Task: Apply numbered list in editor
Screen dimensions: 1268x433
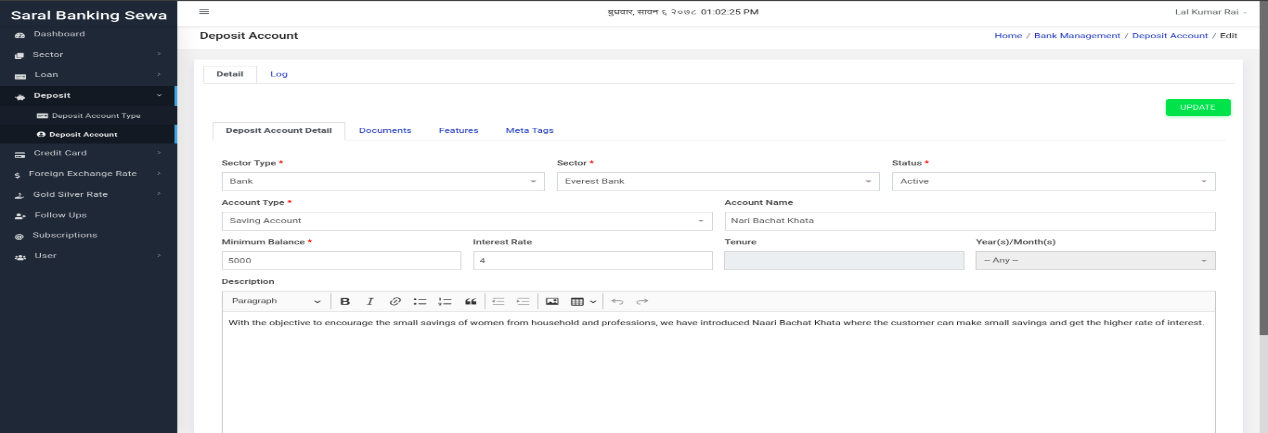Action: 446,301
